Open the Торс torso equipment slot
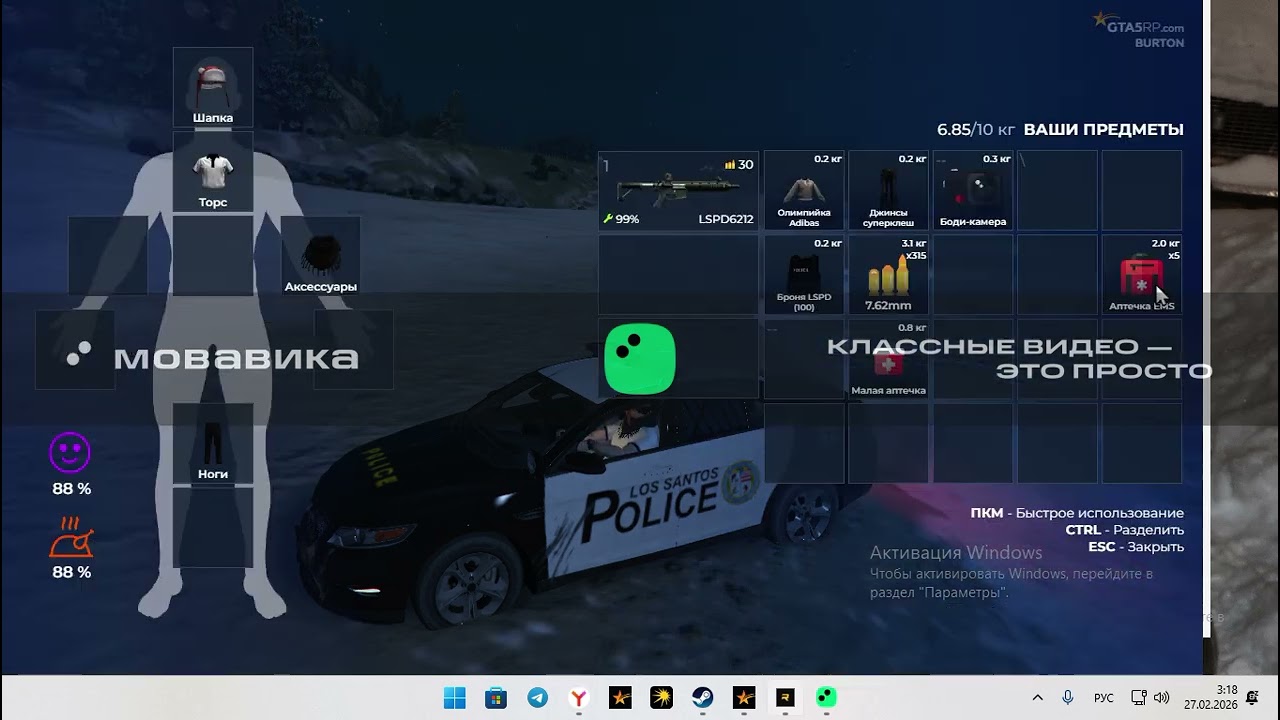 [213, 171]
